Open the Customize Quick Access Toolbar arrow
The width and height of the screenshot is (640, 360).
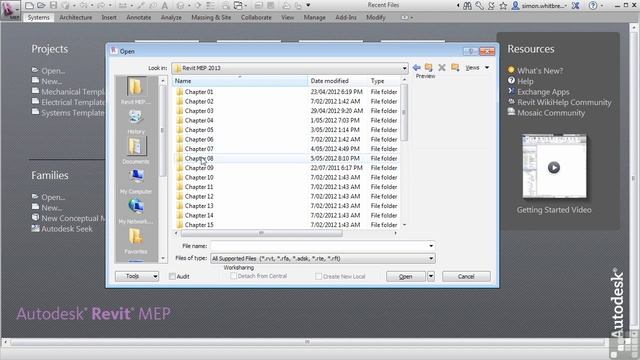[308, 5]
